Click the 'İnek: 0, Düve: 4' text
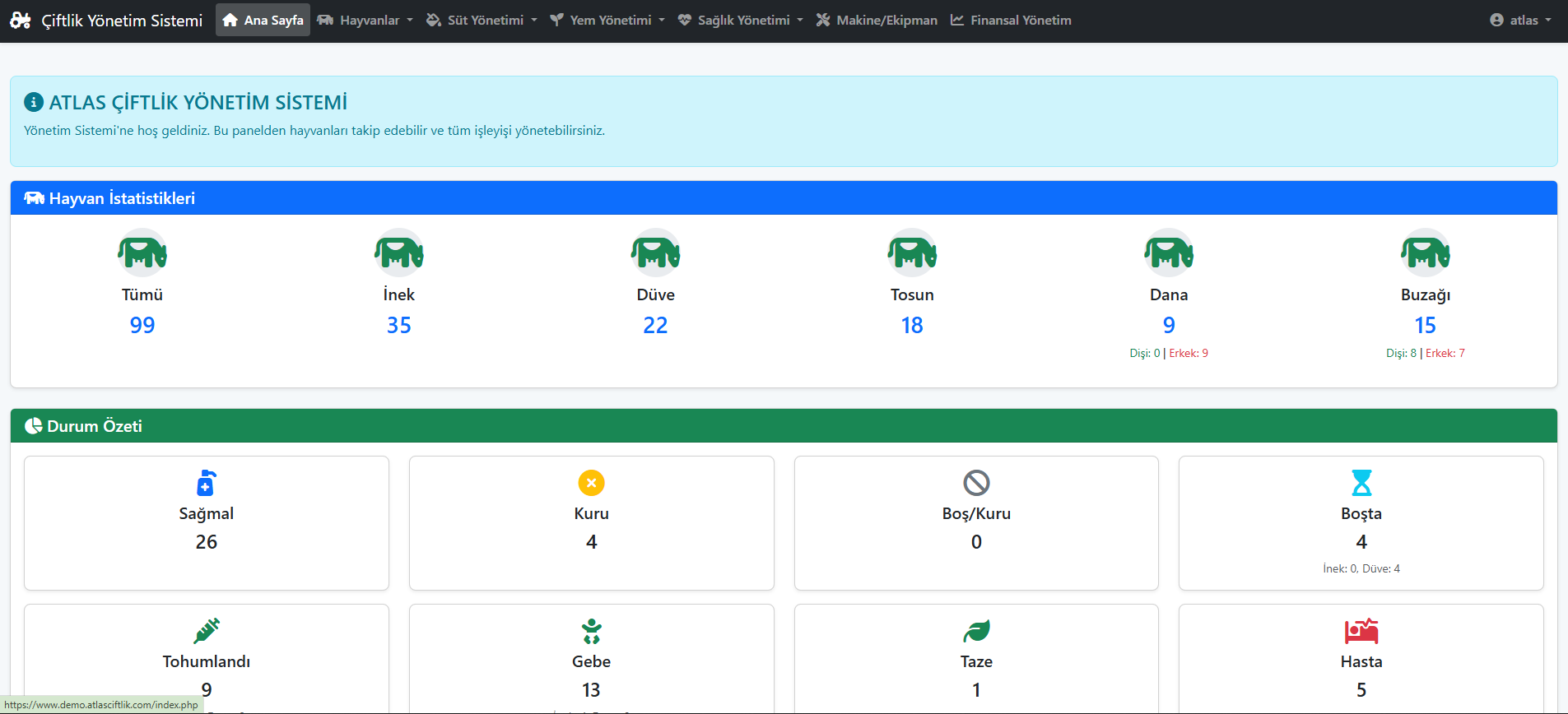Image resolution: width=1568 pixels, height=714 pixels. (1361, 568)
